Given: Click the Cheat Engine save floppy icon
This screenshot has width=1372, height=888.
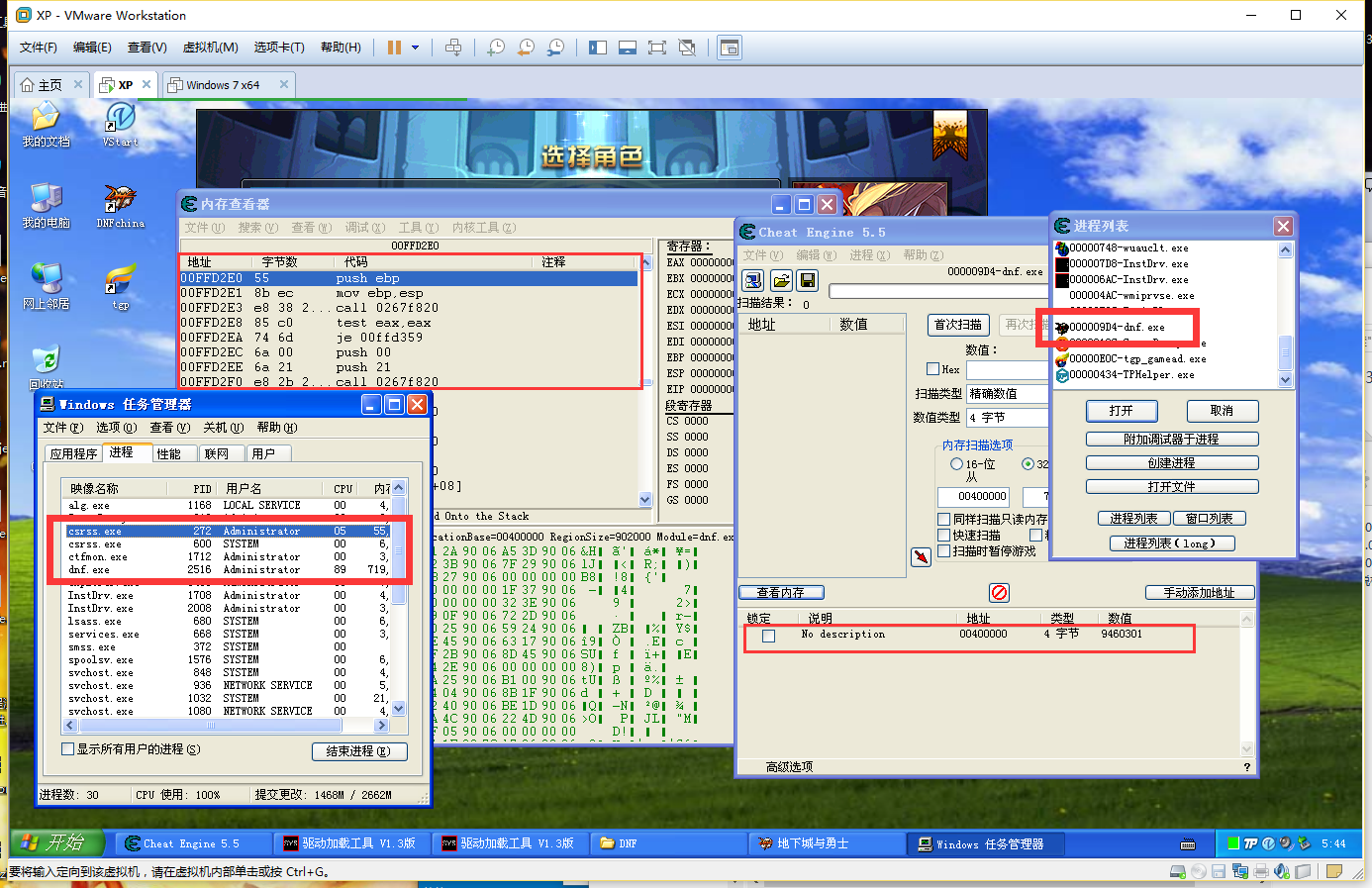Looking at the screenshot, I should tap(808, 281).
